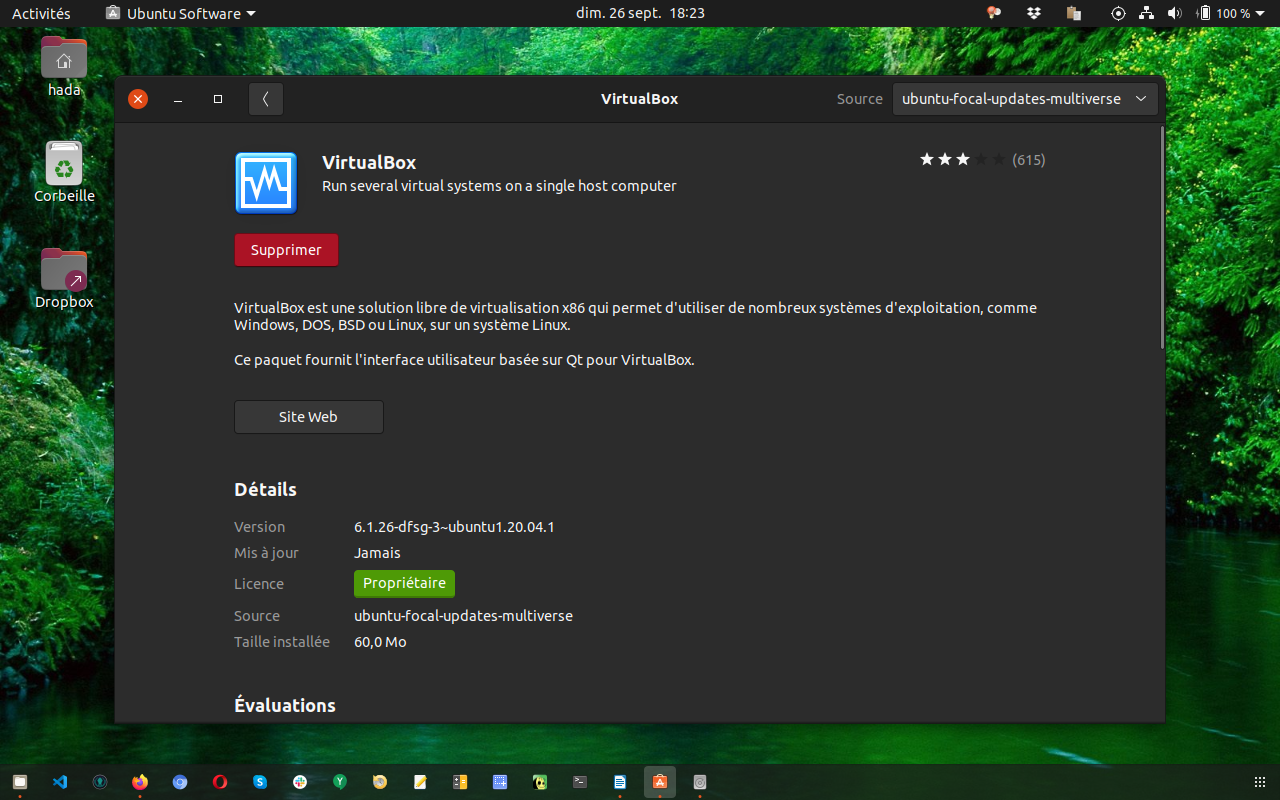Open Skype from the dock
Image resolution: width=1280 pixels, height=800 pixels.
click(260, 782)
